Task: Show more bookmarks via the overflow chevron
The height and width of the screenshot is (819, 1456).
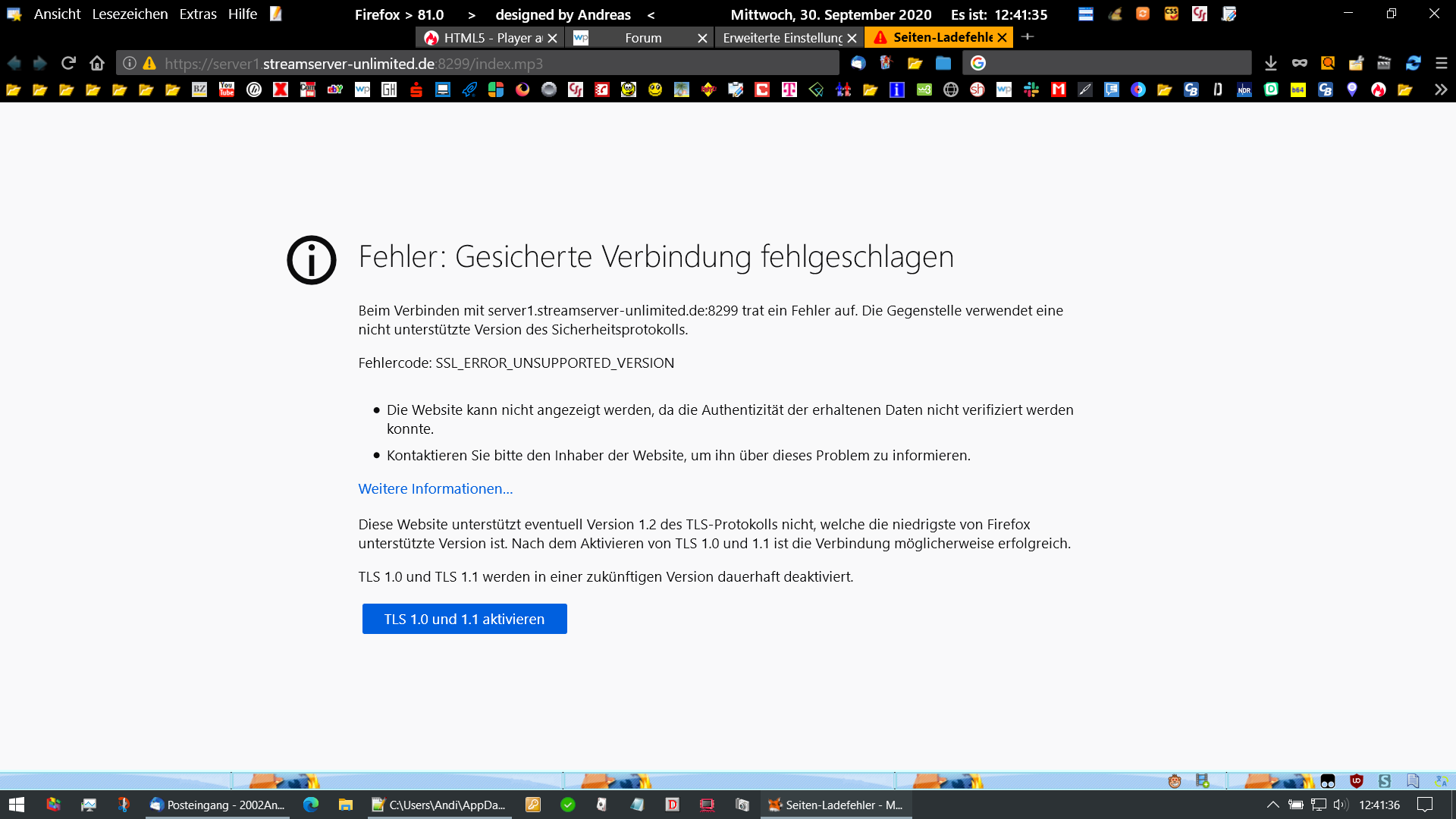Action: (1440, 89)
